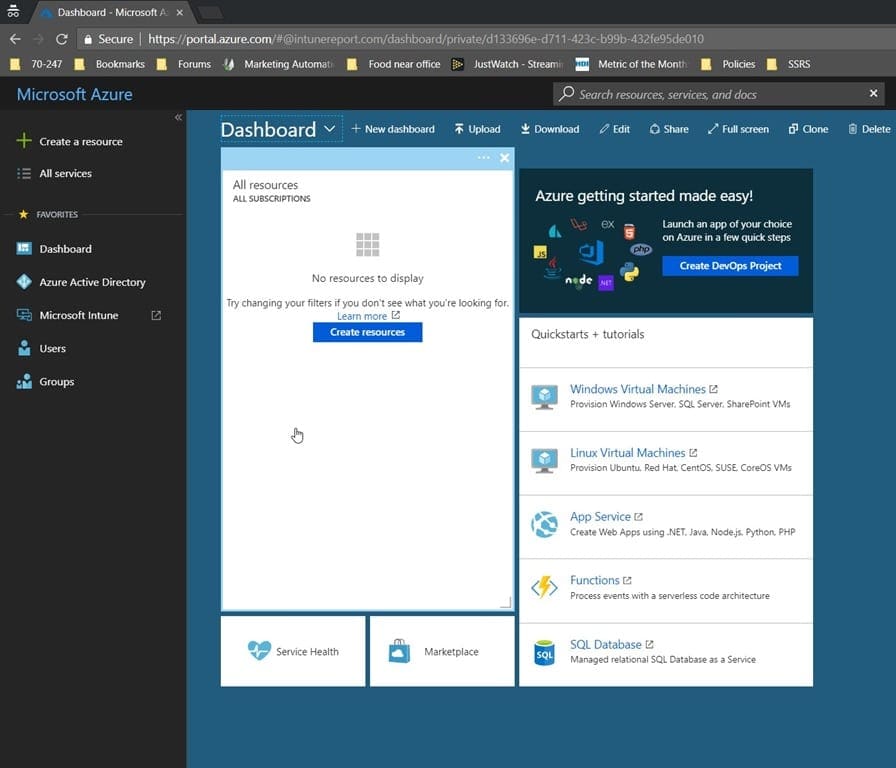The height and width of the screenshot is (768, 896).
Task: Click the Dashboard icon in favorites sidebar
Action: pyautogui.click(x=24, y=249)
